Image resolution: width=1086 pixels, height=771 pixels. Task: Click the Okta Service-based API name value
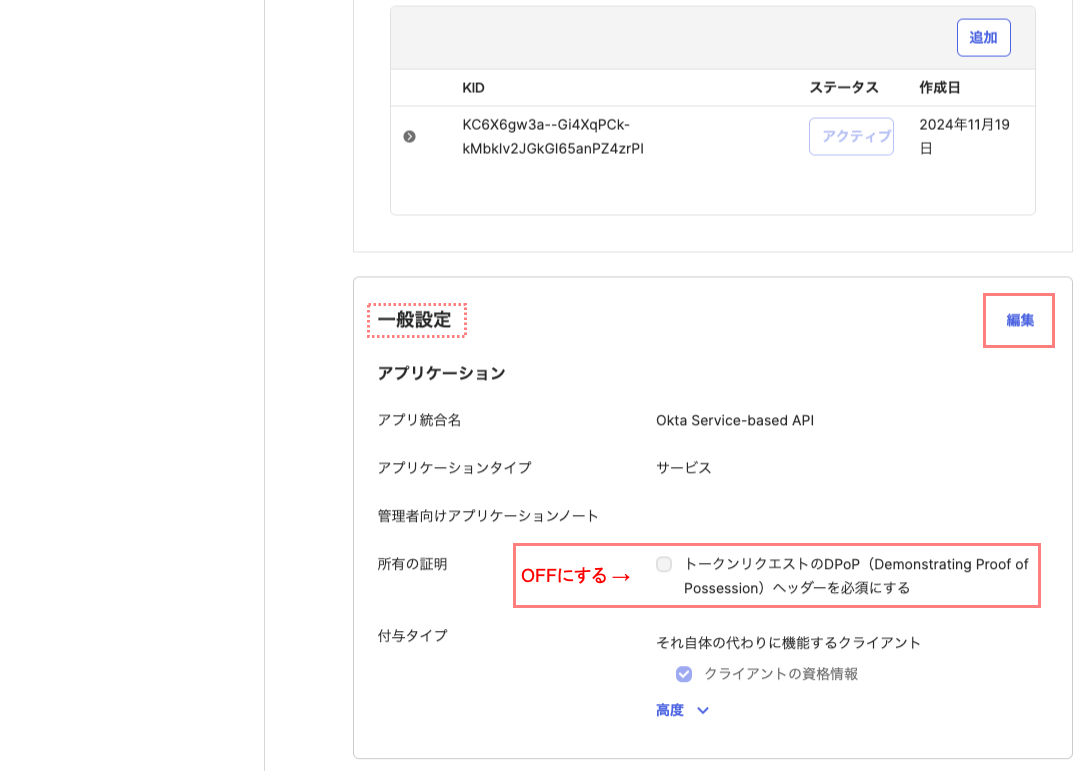734,421
